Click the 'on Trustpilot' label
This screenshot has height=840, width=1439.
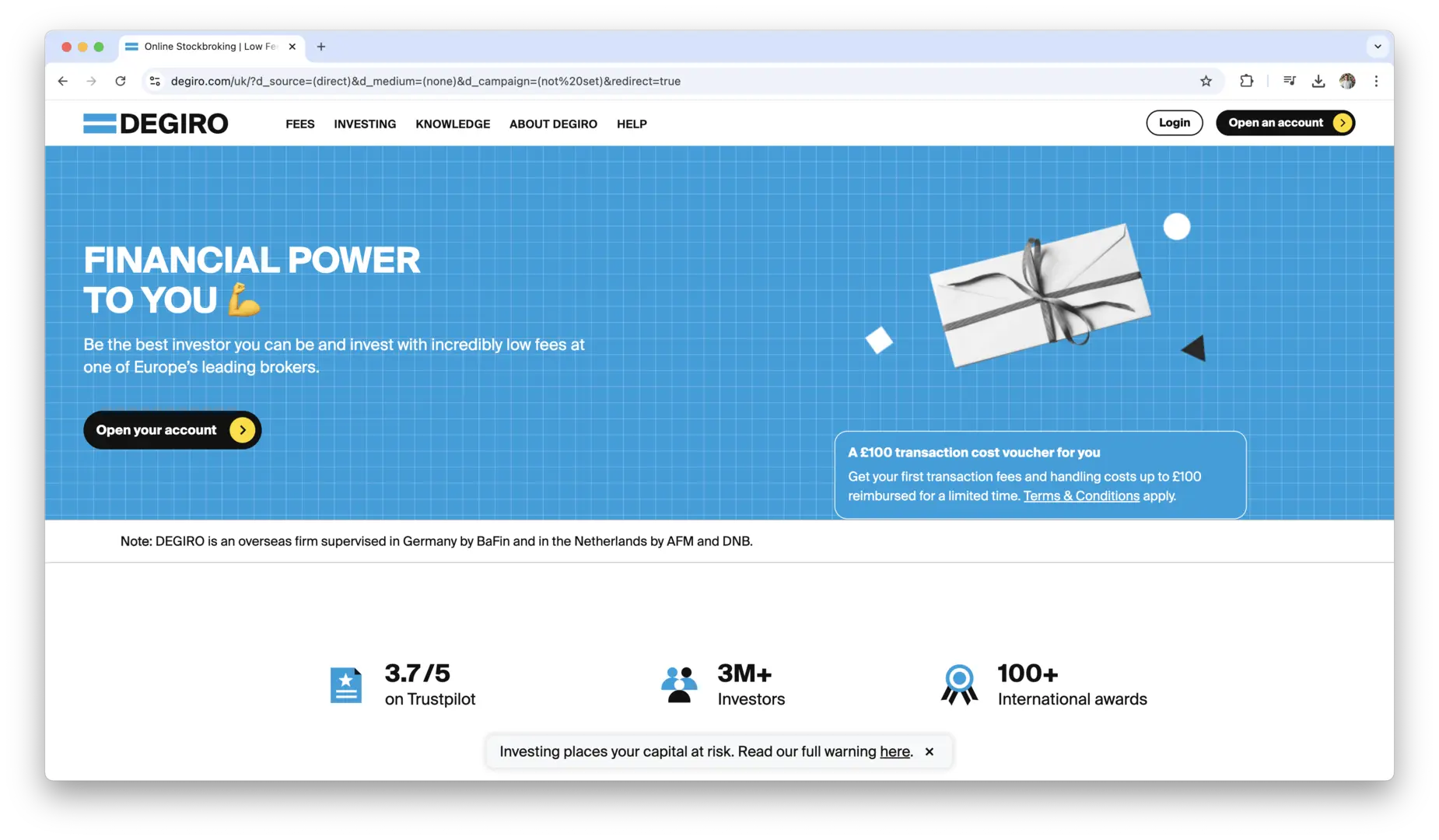click(430, 699)
